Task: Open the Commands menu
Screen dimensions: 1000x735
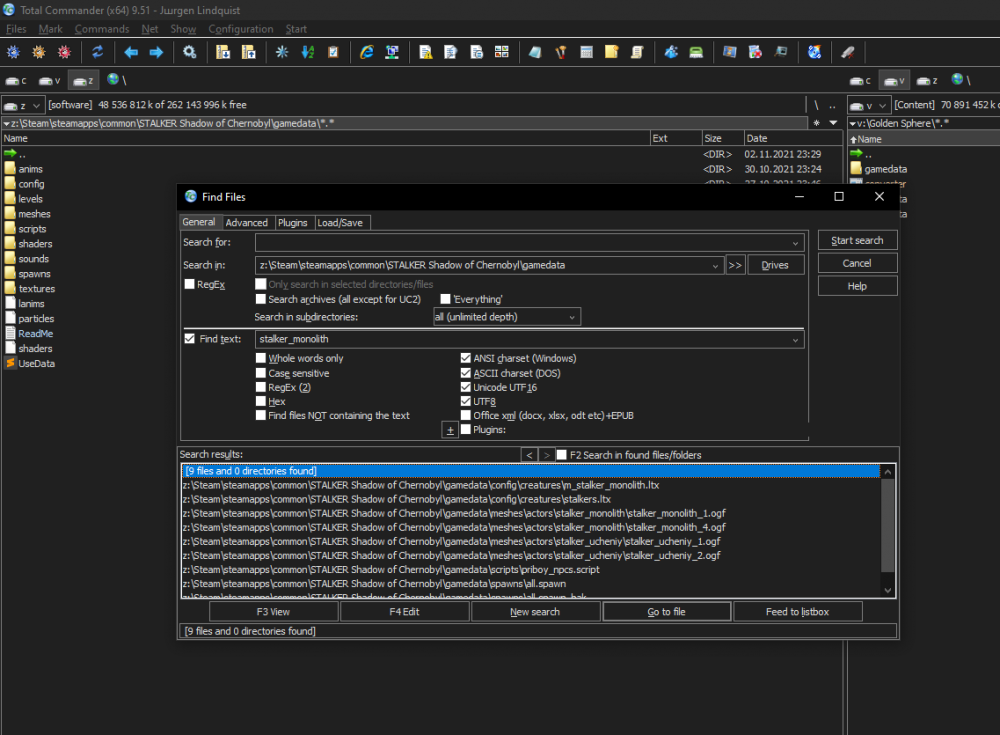Action: (102, 29)
